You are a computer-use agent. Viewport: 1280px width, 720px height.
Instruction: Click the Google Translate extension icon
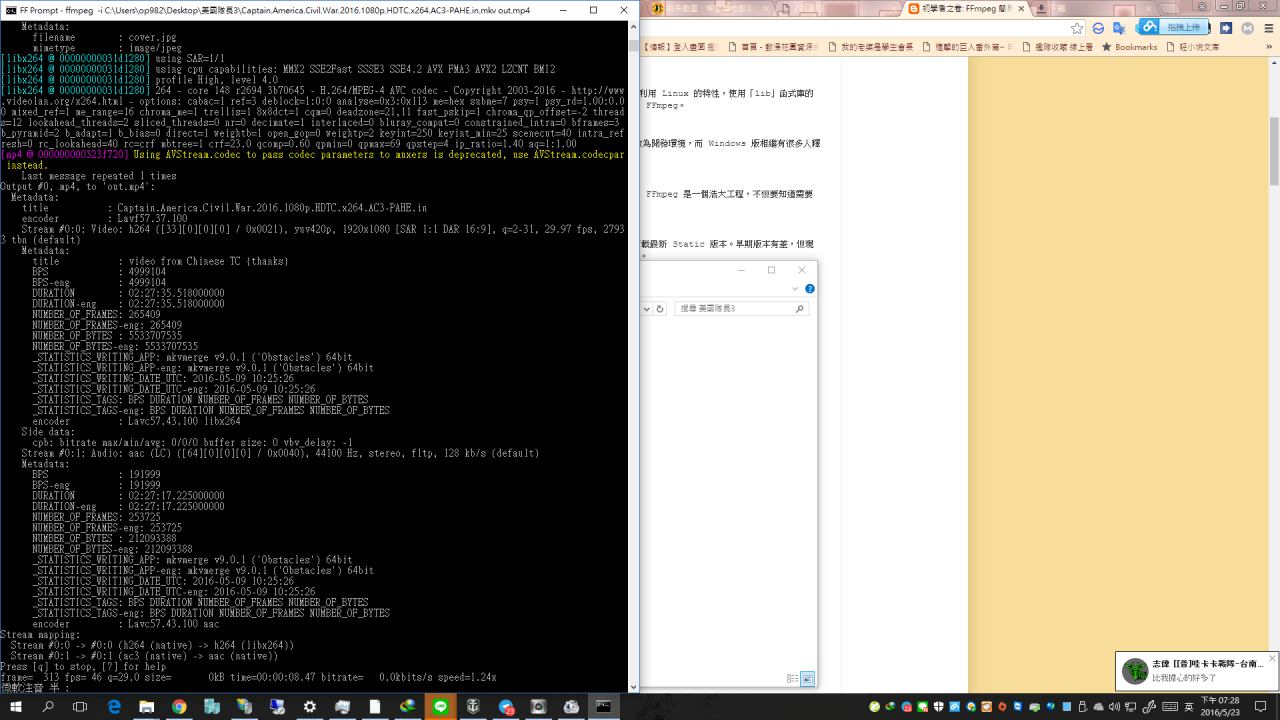click(x=1119, y=28)
